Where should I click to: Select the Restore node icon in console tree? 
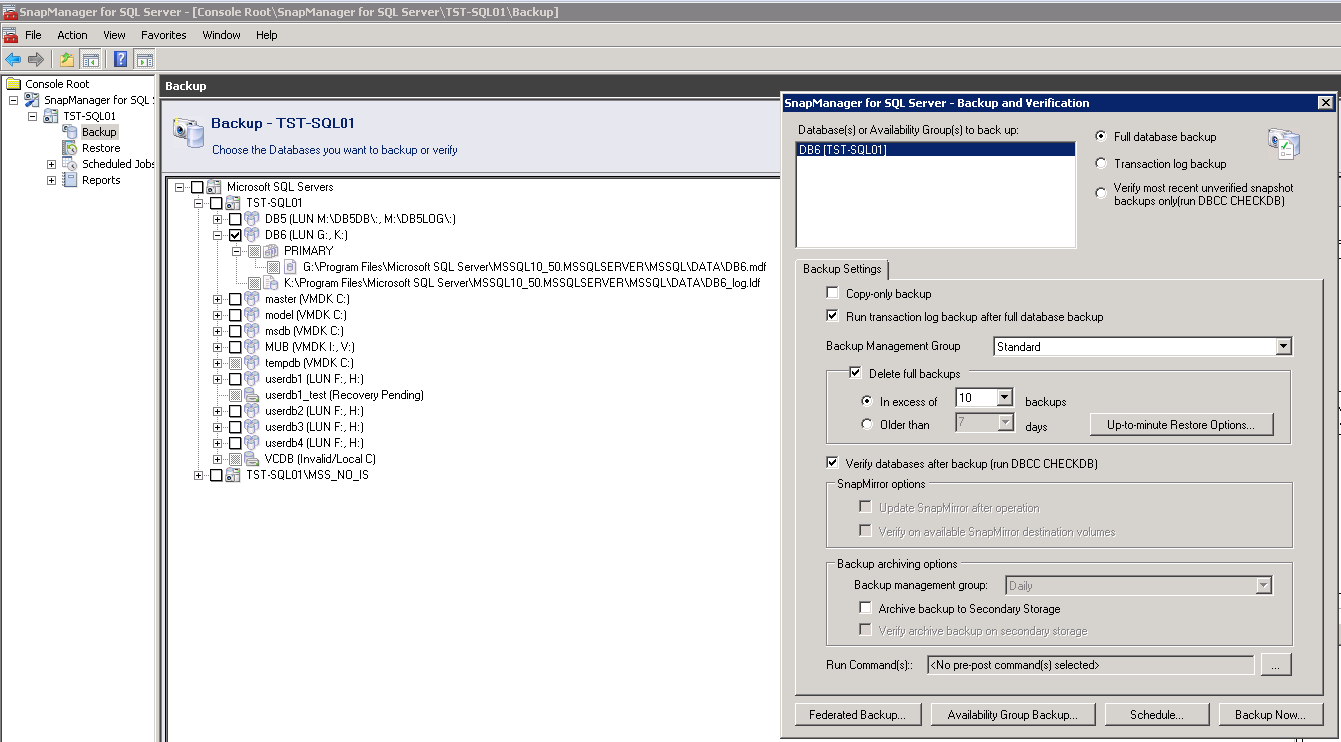pos(70,148)
